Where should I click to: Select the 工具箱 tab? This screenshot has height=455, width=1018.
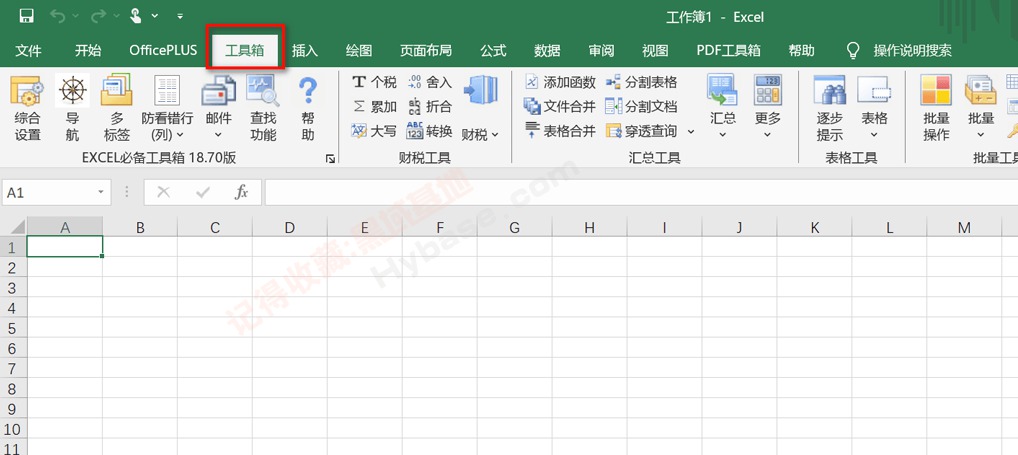click(245, 51)
